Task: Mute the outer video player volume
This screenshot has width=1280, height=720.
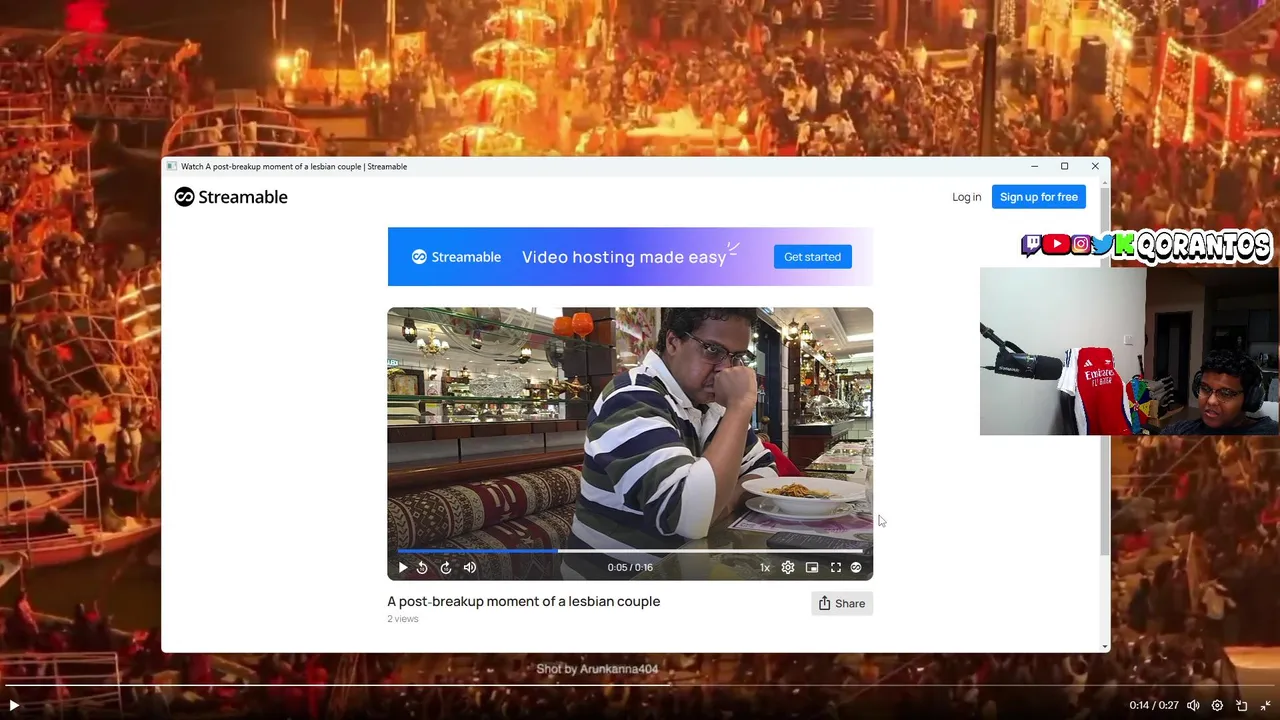Action: coord(1193,705)
